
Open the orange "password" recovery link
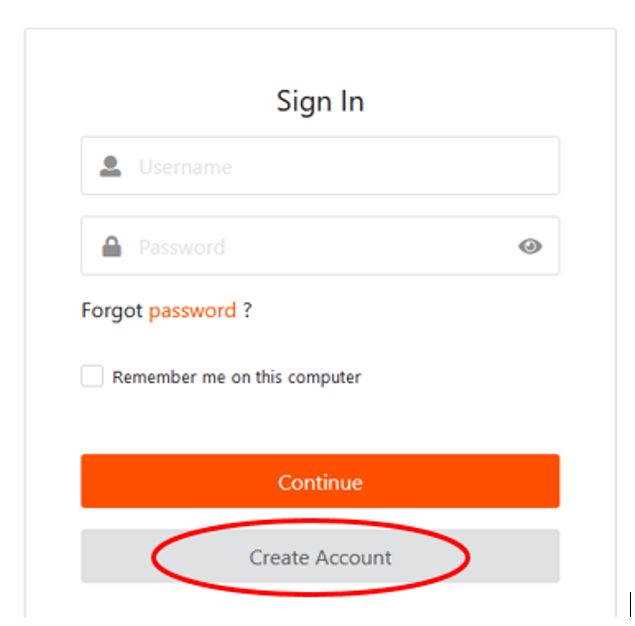tap(192, 311)
